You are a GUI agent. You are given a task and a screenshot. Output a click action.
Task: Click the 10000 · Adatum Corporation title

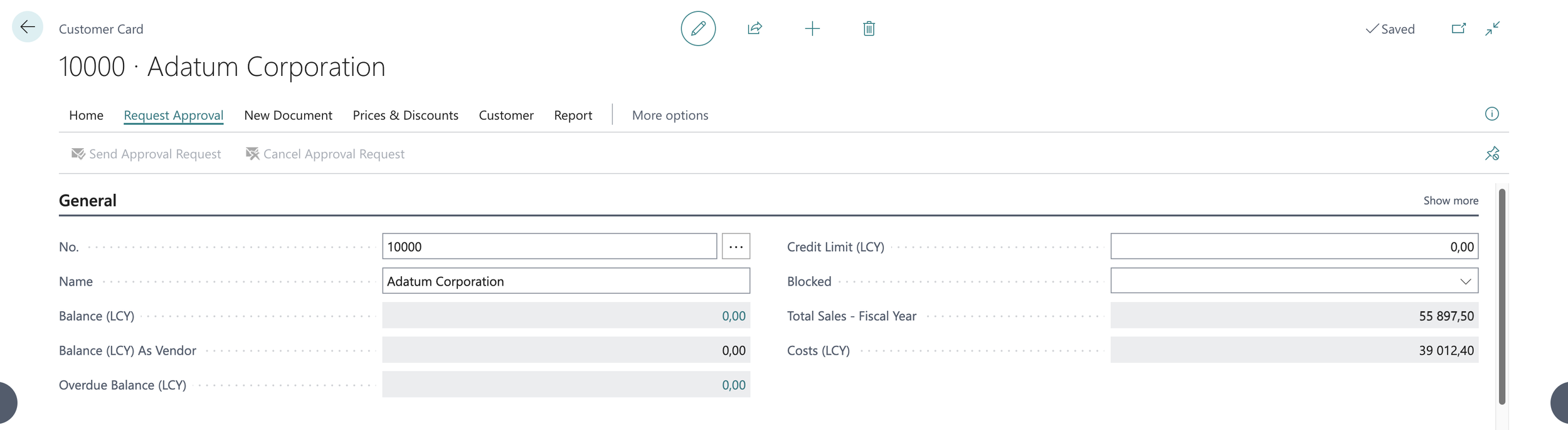coord(222,67)
